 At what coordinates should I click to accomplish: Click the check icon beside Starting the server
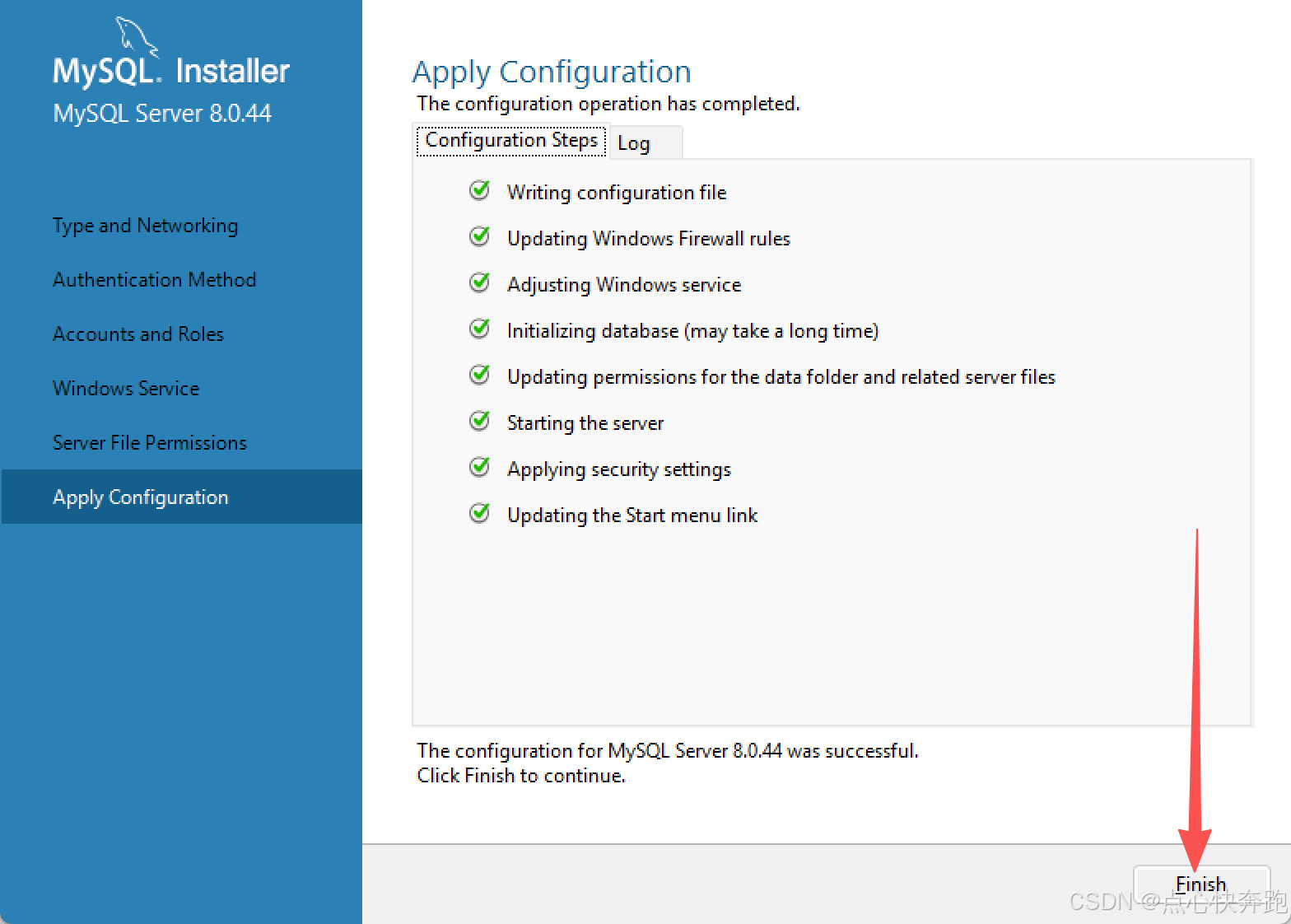tap(480, 422)
